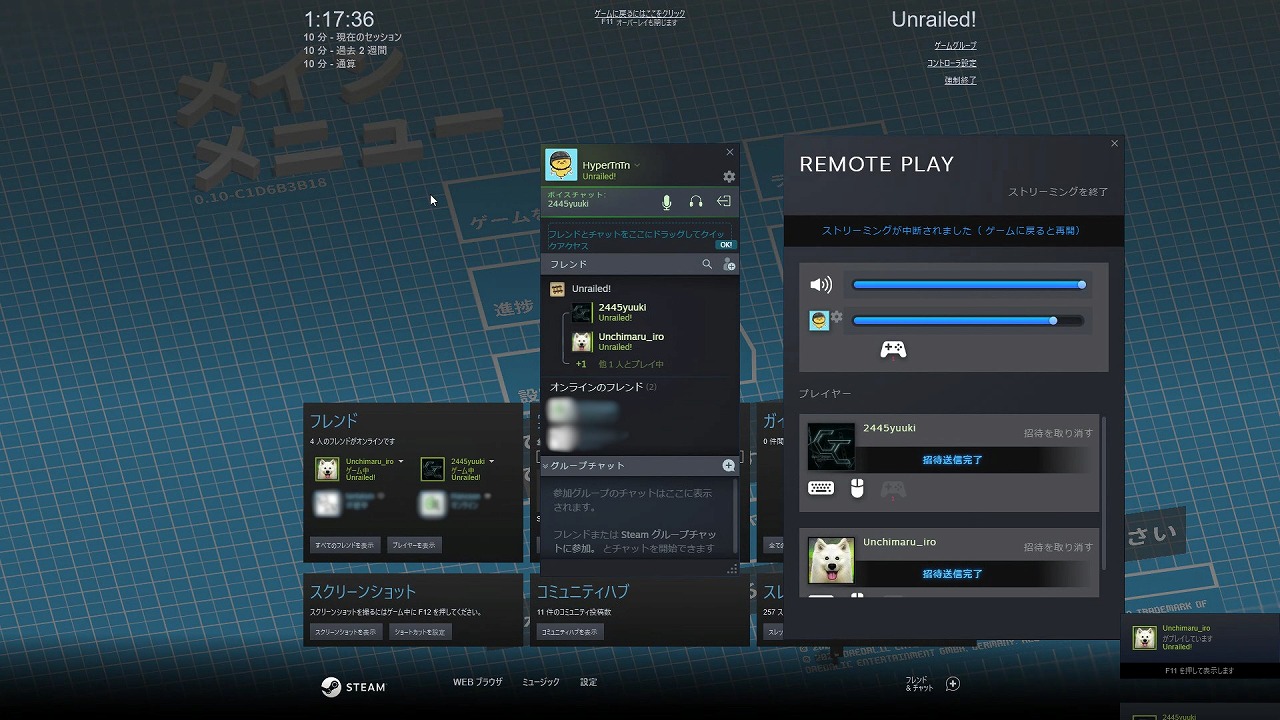Click ストリーミングを終了 in Remote Play
The height and width of the screenshot is (720, 1280).
point(1058,192)
